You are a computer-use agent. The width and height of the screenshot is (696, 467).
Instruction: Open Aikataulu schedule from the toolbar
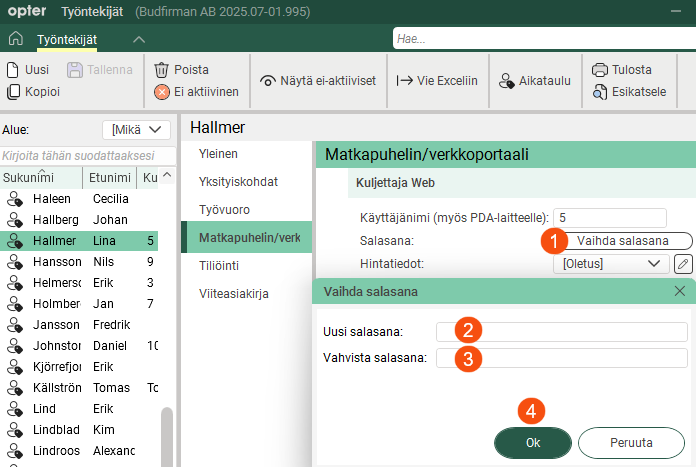pyautogui.click(x=506, y=81)
